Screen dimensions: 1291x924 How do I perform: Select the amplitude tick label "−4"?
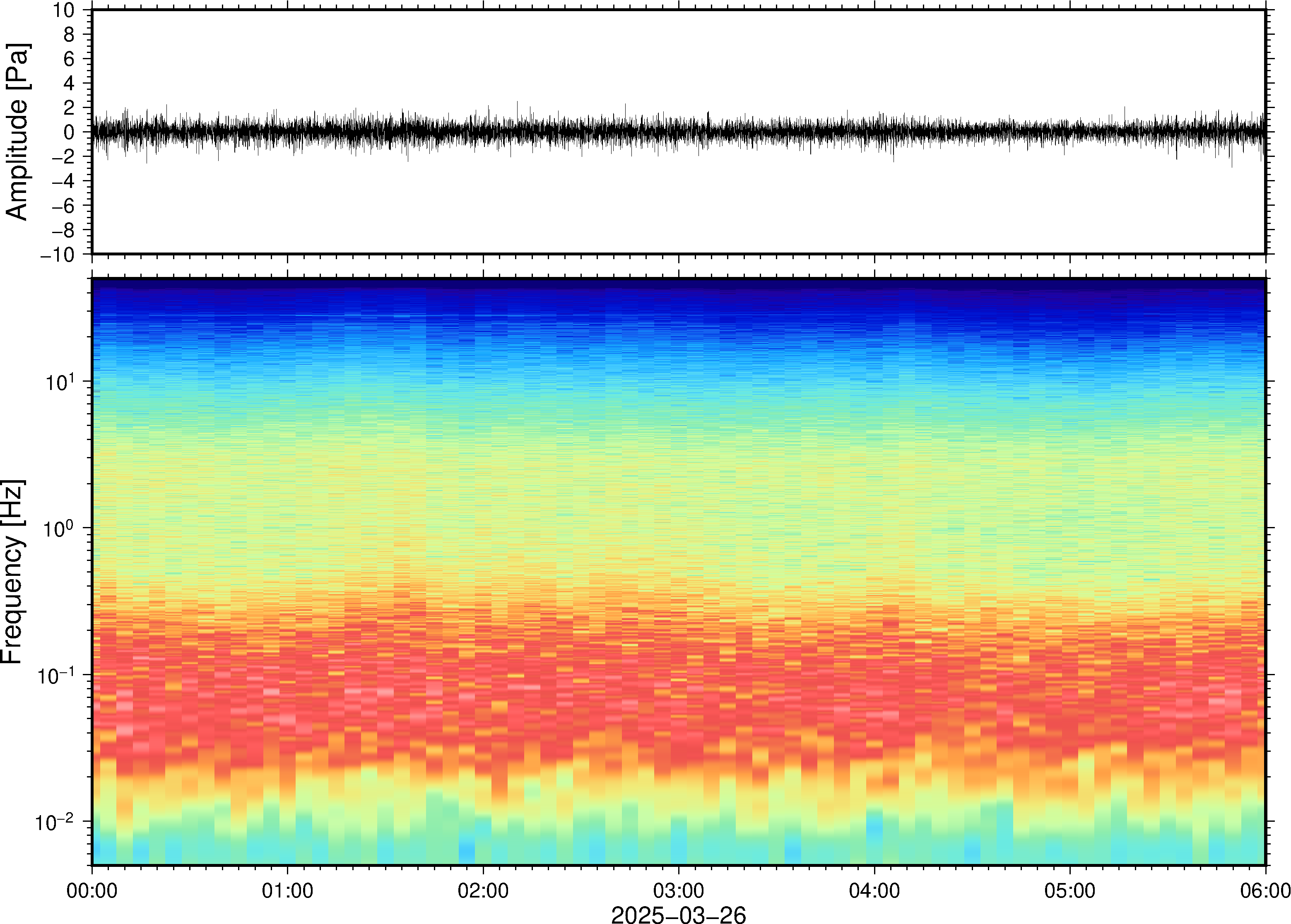(x=63, y=181)
